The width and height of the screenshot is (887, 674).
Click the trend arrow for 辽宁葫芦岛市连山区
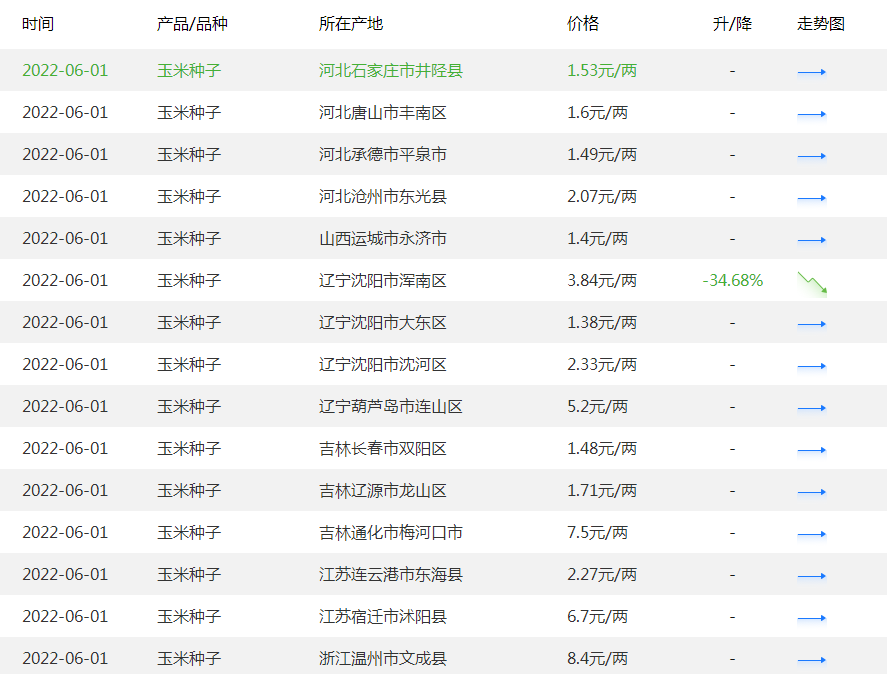(812, 407)
